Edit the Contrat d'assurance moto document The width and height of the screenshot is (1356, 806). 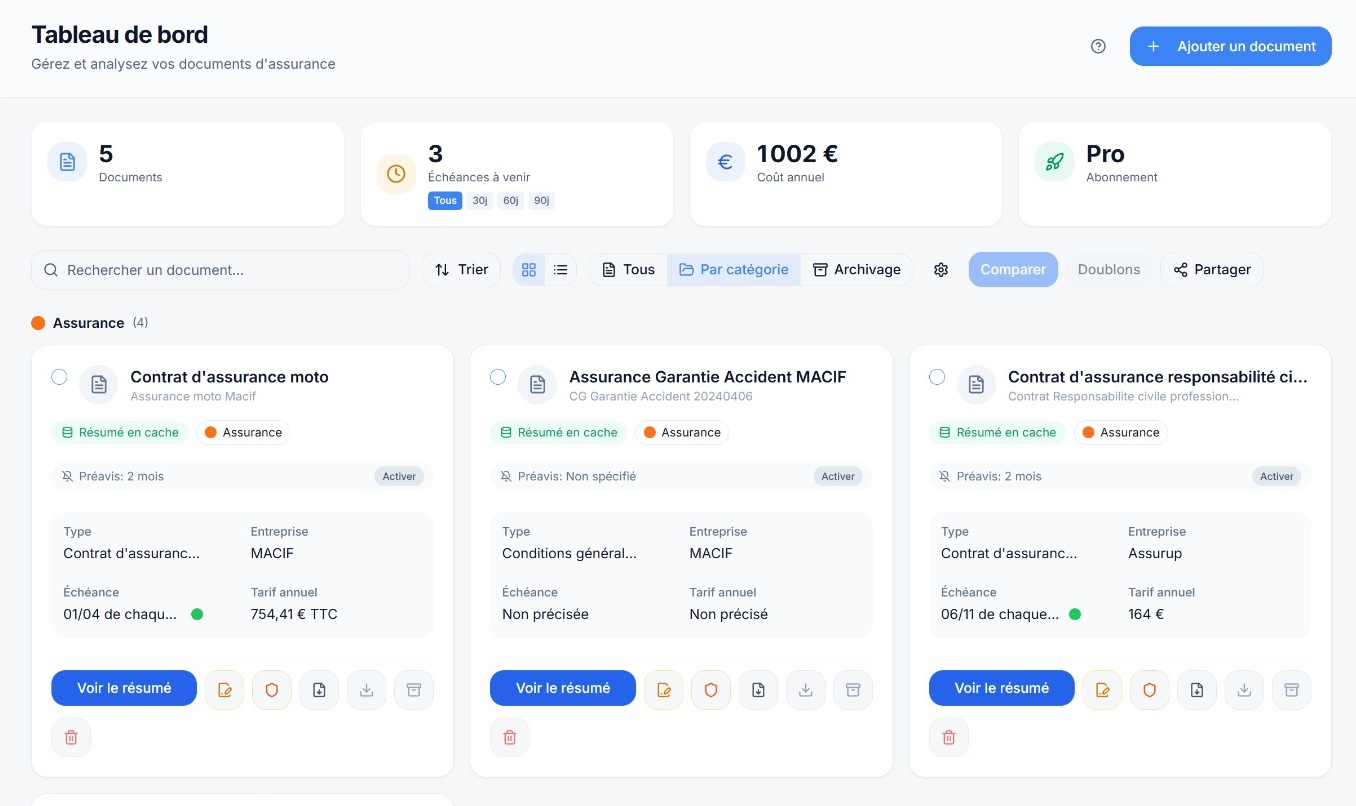coord(225,690)
